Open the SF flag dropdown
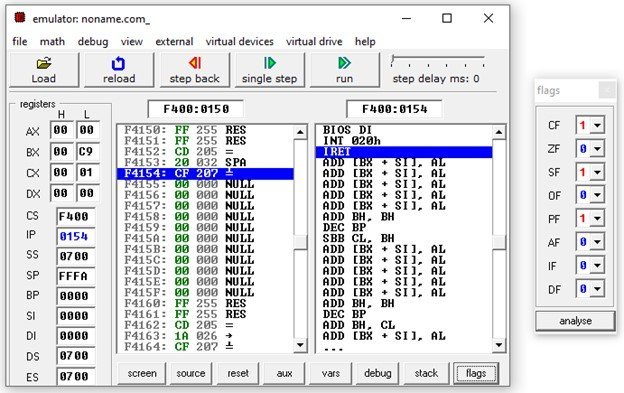The height and width of the screenshot is (393, 624). click(x=597, y=172)
